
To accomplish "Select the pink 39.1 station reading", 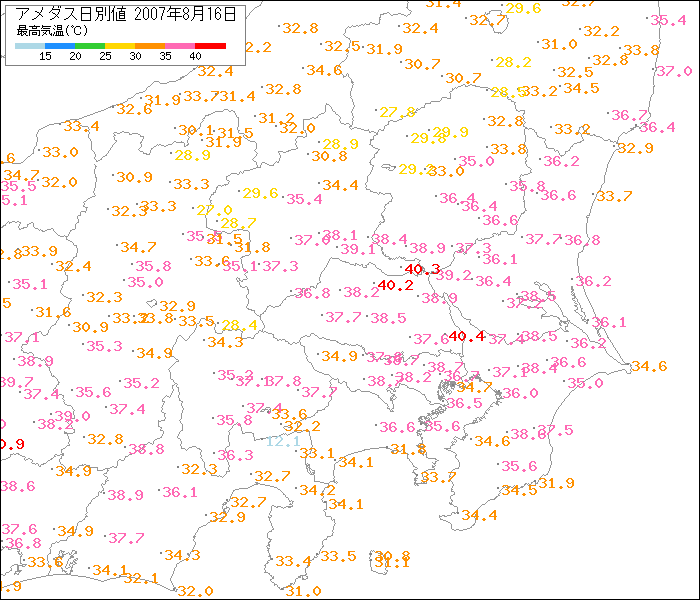I will pos(357,249).
